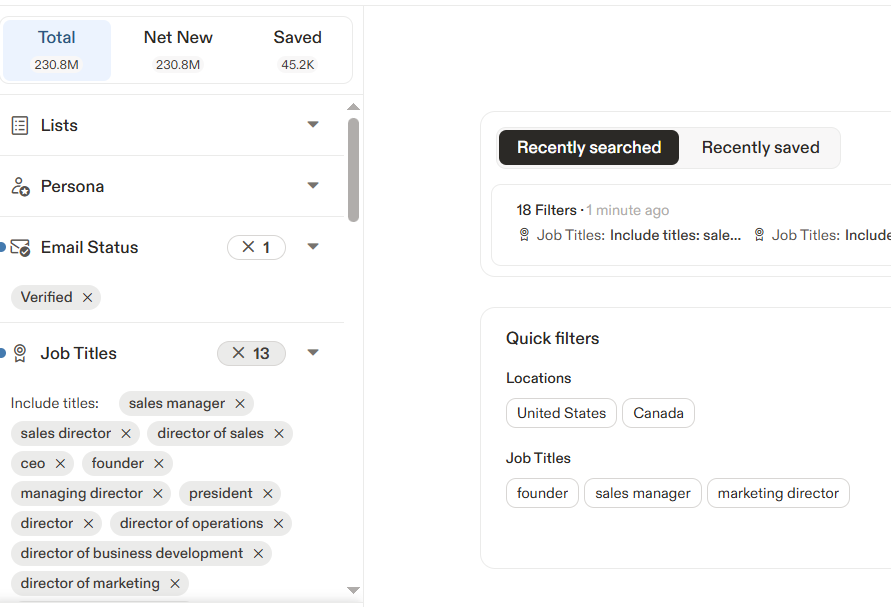
Task: Click the filter panel scrollbar down arrow
Action: click(353, 591)
